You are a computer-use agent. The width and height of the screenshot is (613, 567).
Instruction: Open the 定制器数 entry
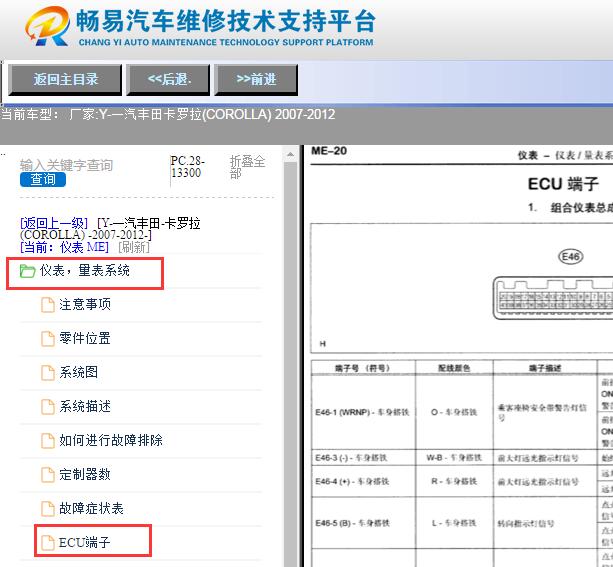(x=85, y=474)
